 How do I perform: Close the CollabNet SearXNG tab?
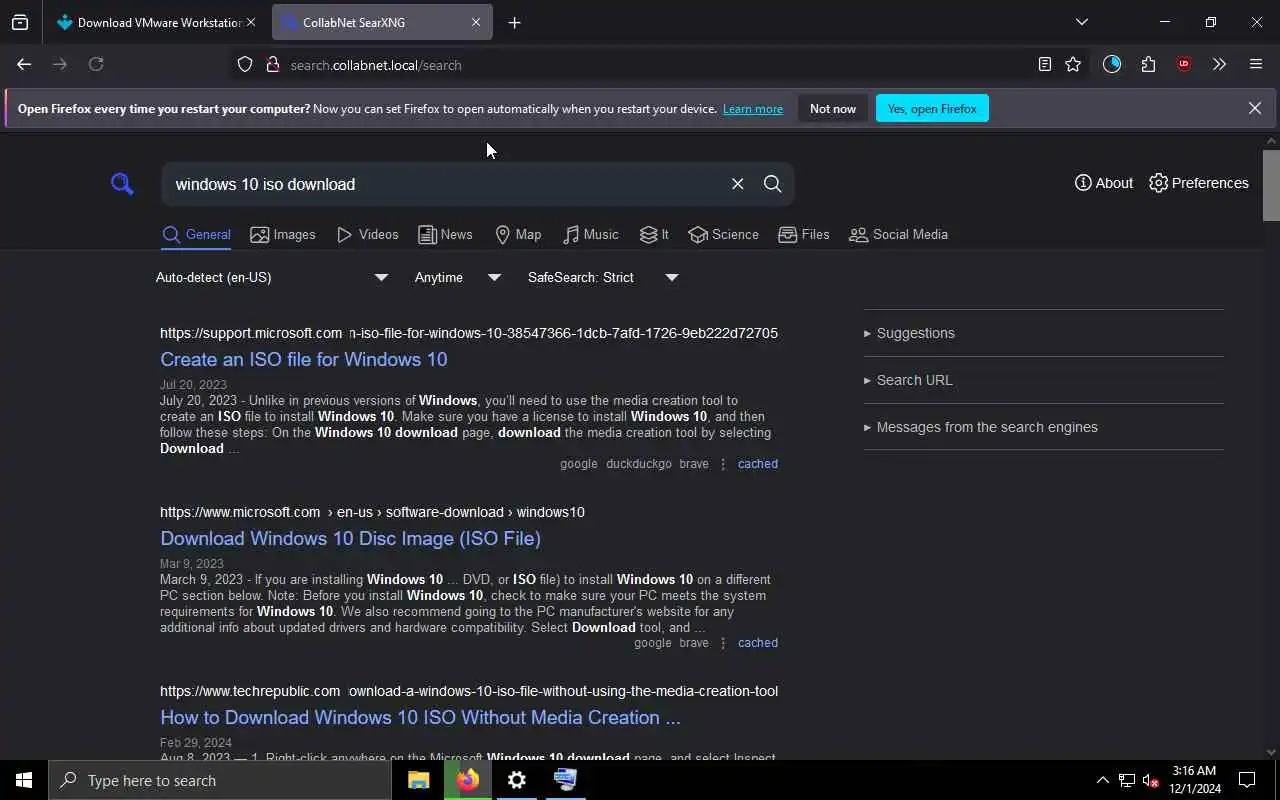pyautogui.click(x=476, y=22)
